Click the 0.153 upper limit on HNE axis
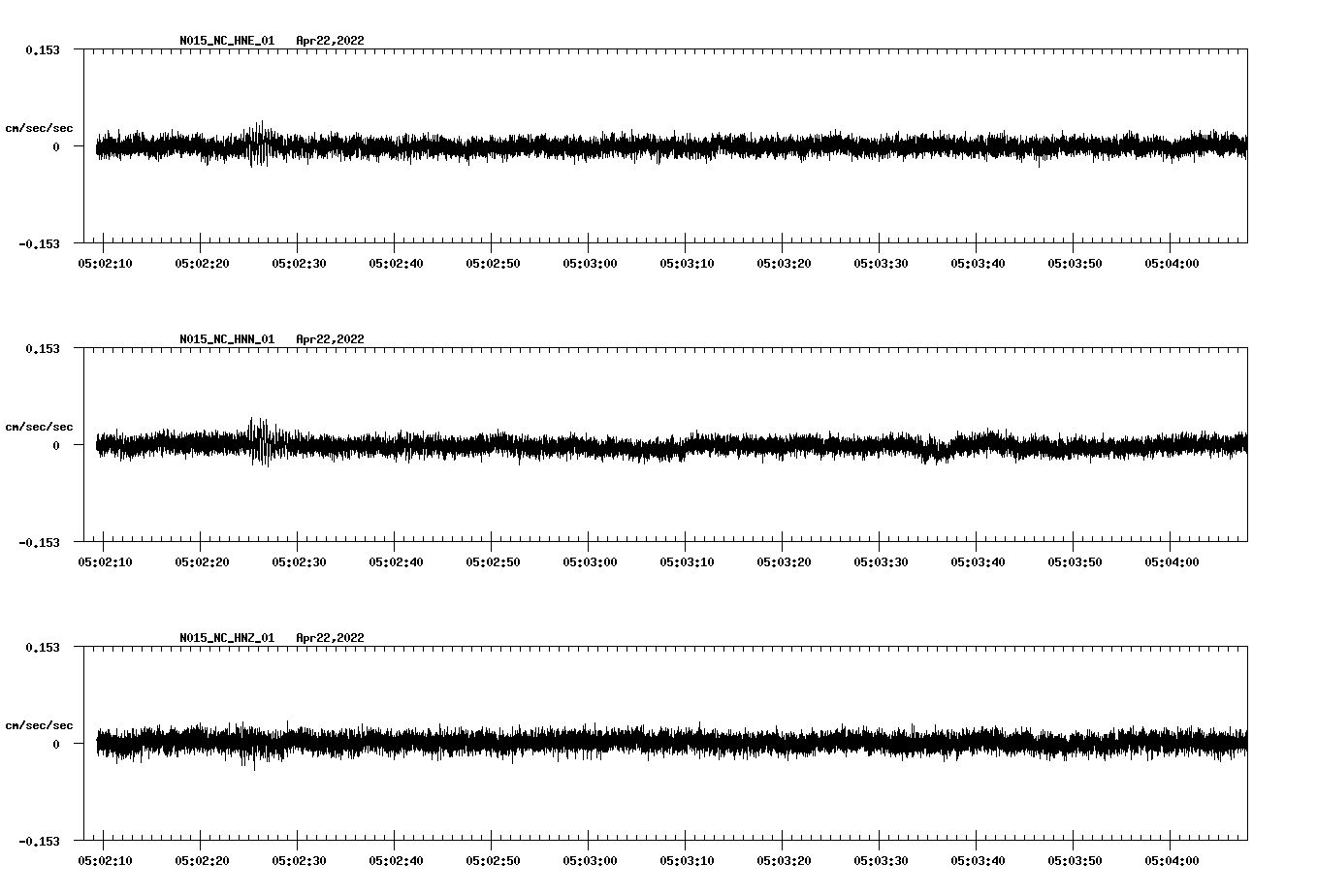Image resolution: width=1317 pixels, height=896 pixels. [x=43, y=49]
